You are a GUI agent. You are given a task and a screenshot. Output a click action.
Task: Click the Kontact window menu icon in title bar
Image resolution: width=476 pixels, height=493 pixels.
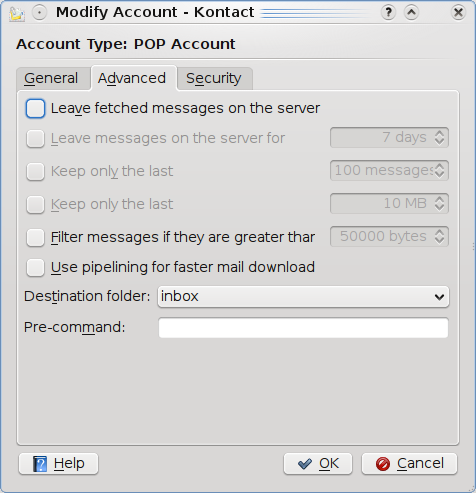(16, 13)
